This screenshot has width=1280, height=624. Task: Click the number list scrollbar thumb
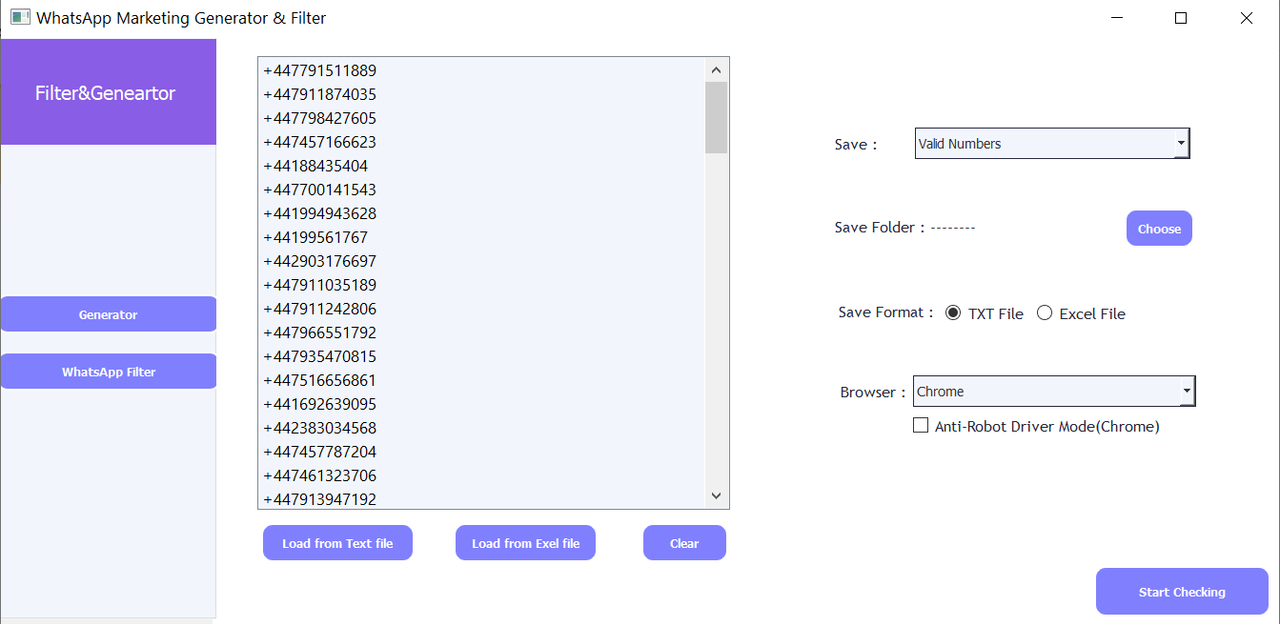tap(716, 118)
